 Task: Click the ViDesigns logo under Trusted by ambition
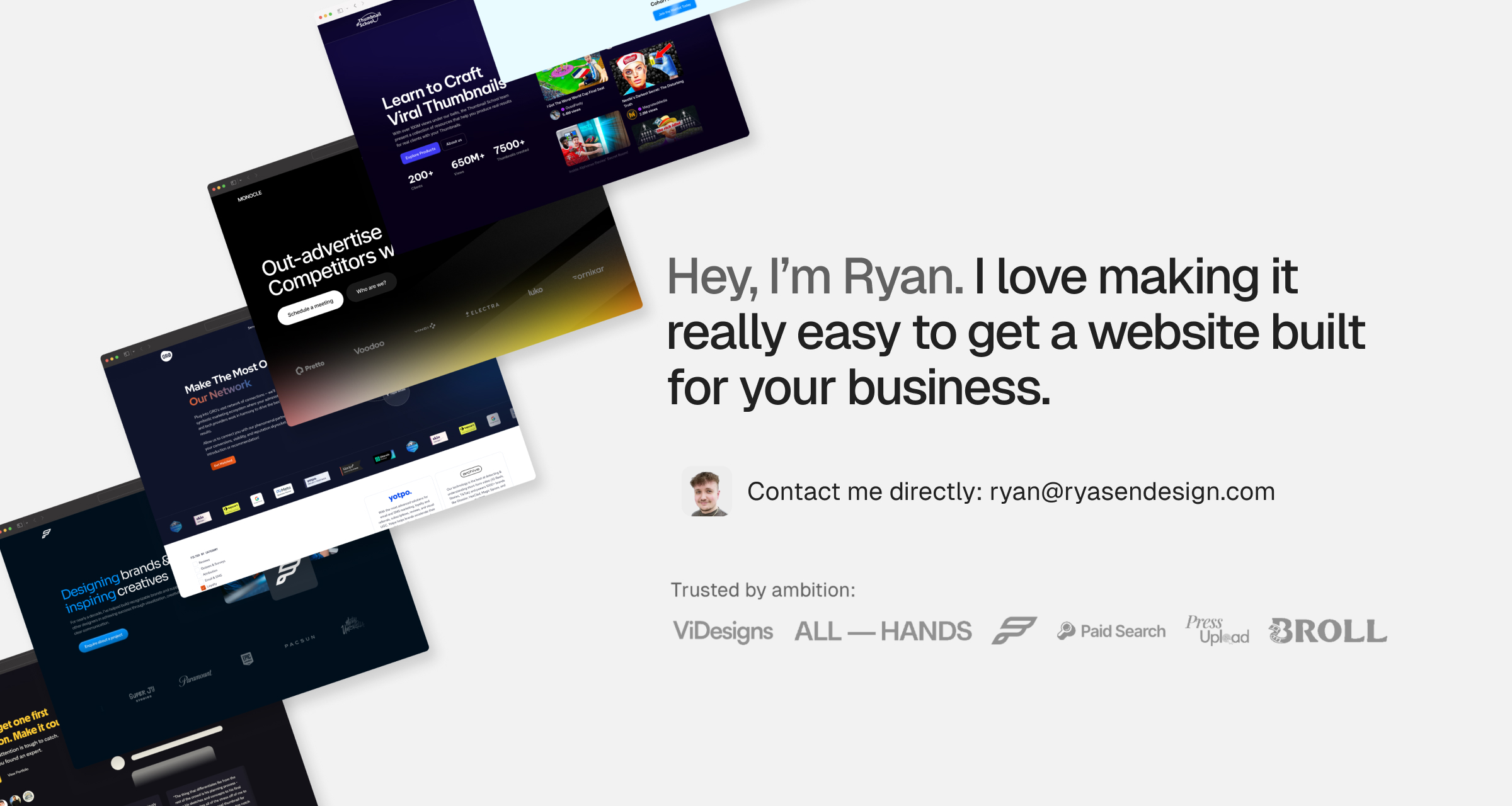[x=723, y=631]
